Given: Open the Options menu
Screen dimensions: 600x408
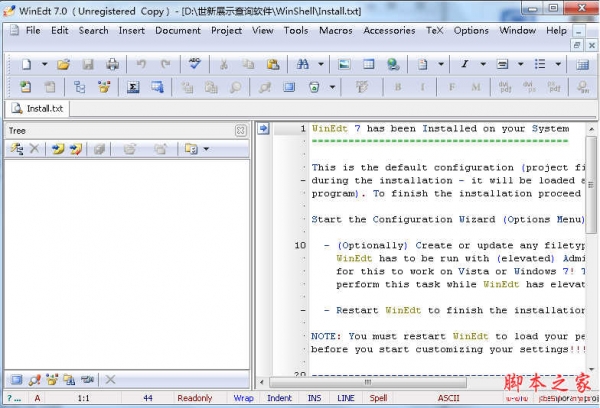Looking at the screenshot, I should (471, 30).
